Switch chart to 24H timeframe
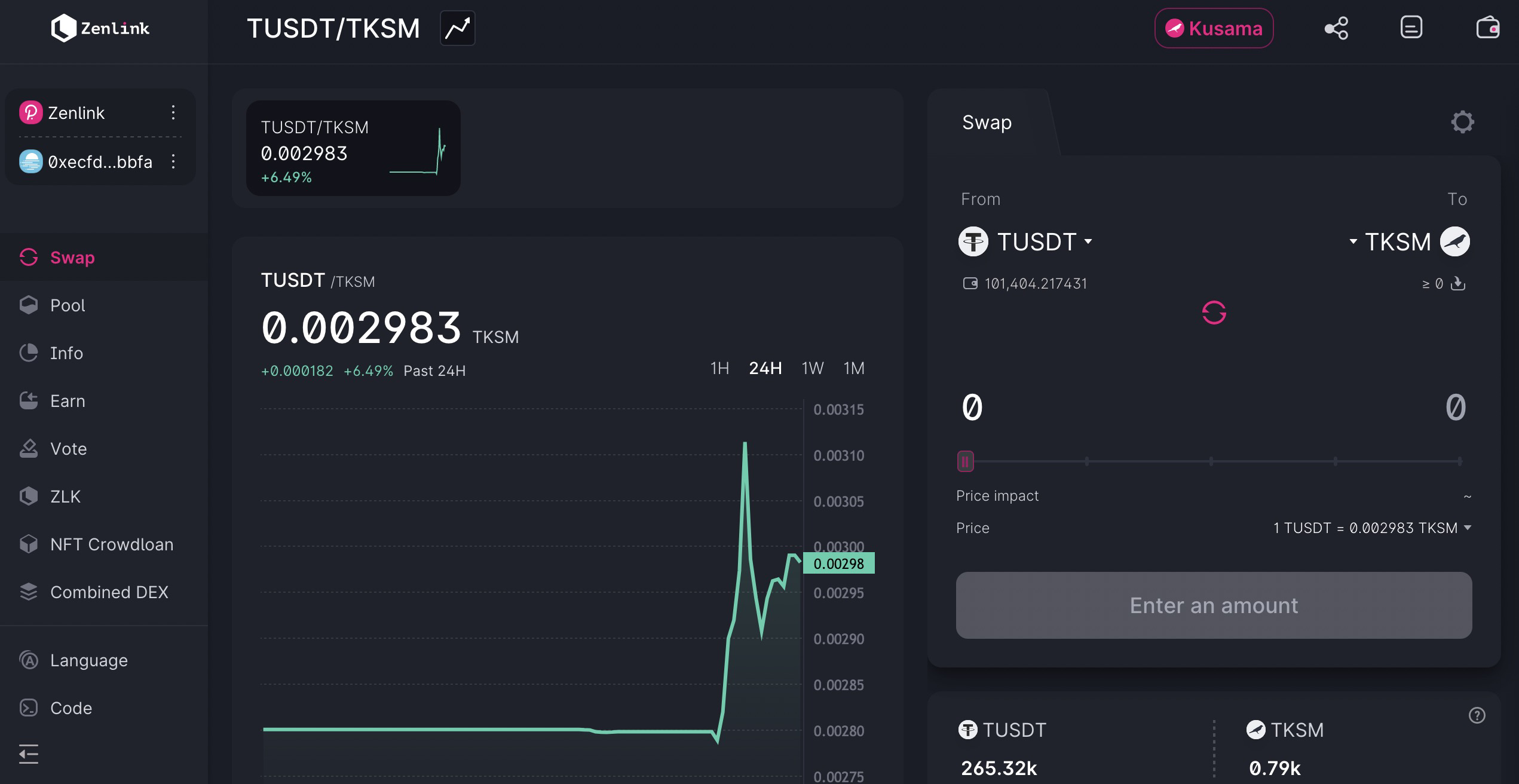1519x784 pixels. click(765, 368)
